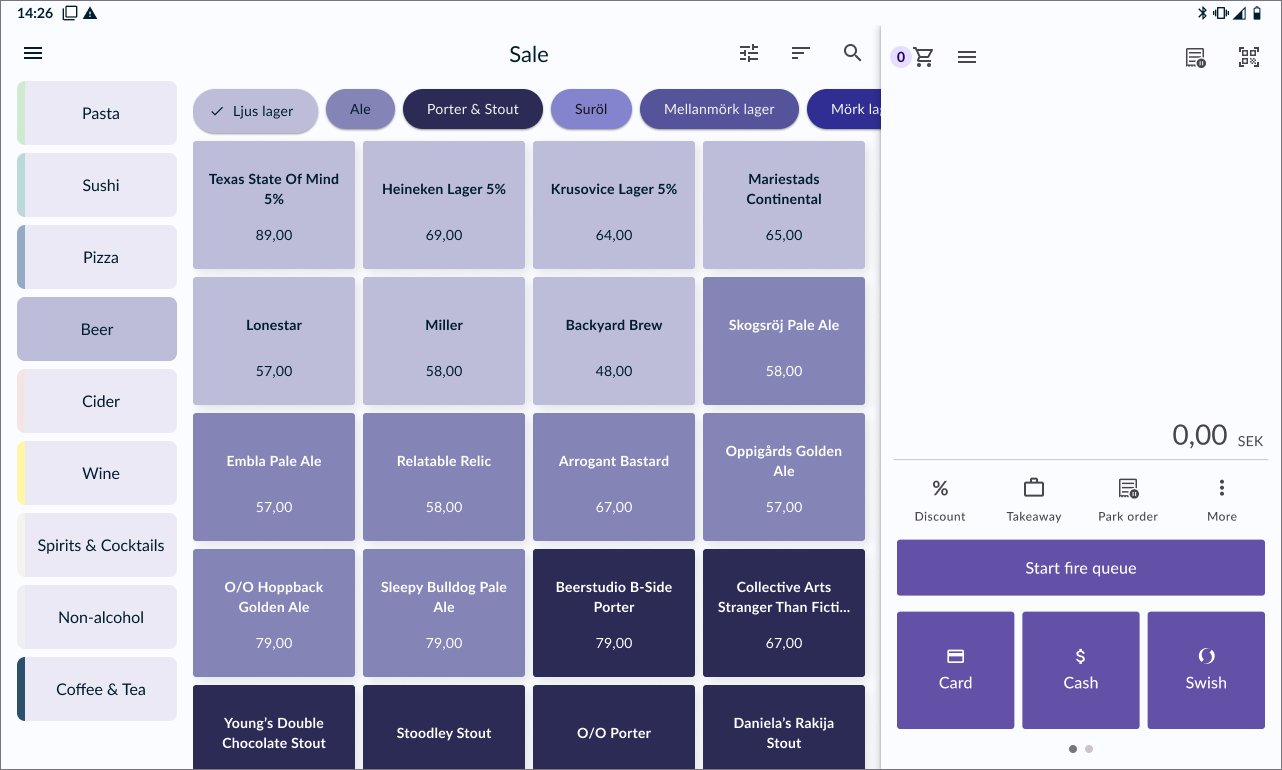Select the Non-alcohol category
This screenshot has height=770, width=1282.
coord(97,617)
